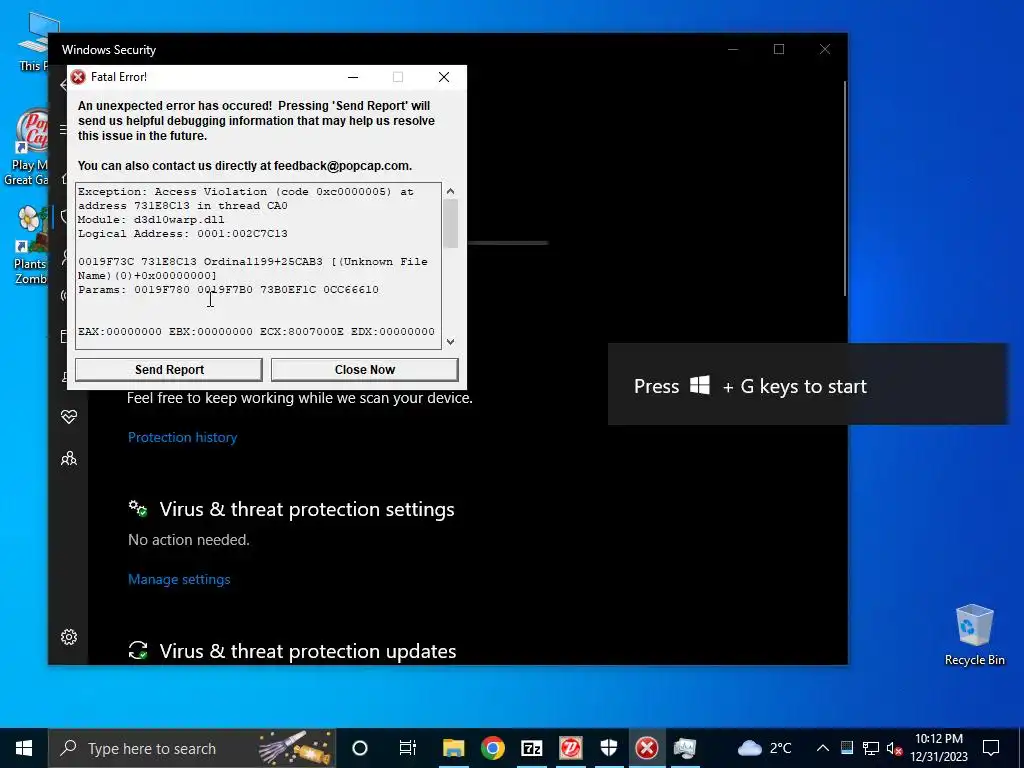Click the "No action needed." status text
Viewport: 1024px width, 768px height.
pos(189,540)
